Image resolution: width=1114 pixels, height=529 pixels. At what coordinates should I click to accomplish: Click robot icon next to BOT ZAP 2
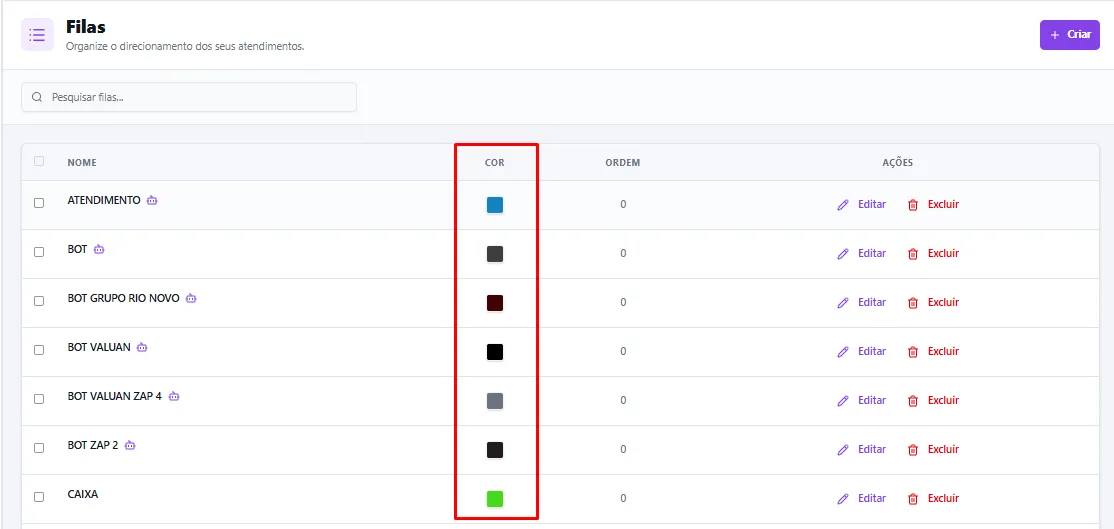coord(130,445)
